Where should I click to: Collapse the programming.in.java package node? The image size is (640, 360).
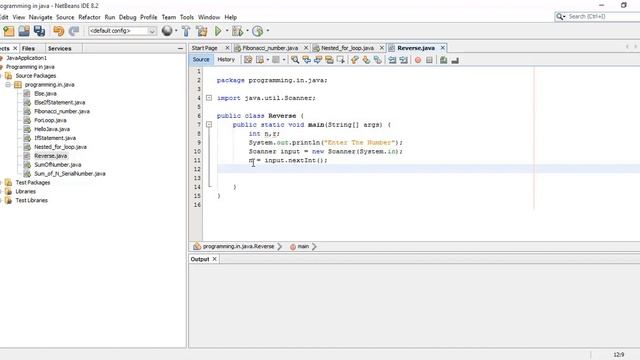[8, 84]
